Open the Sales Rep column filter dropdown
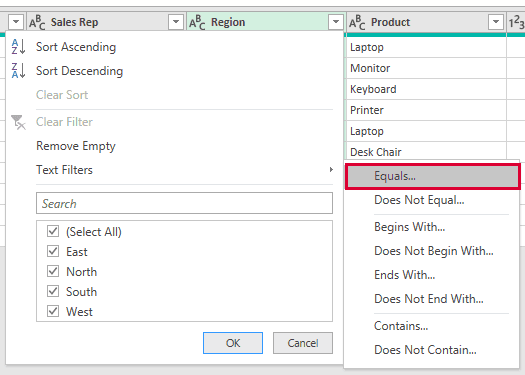The image size is (525, 375). pyautogui.click(x=176, y=22)
